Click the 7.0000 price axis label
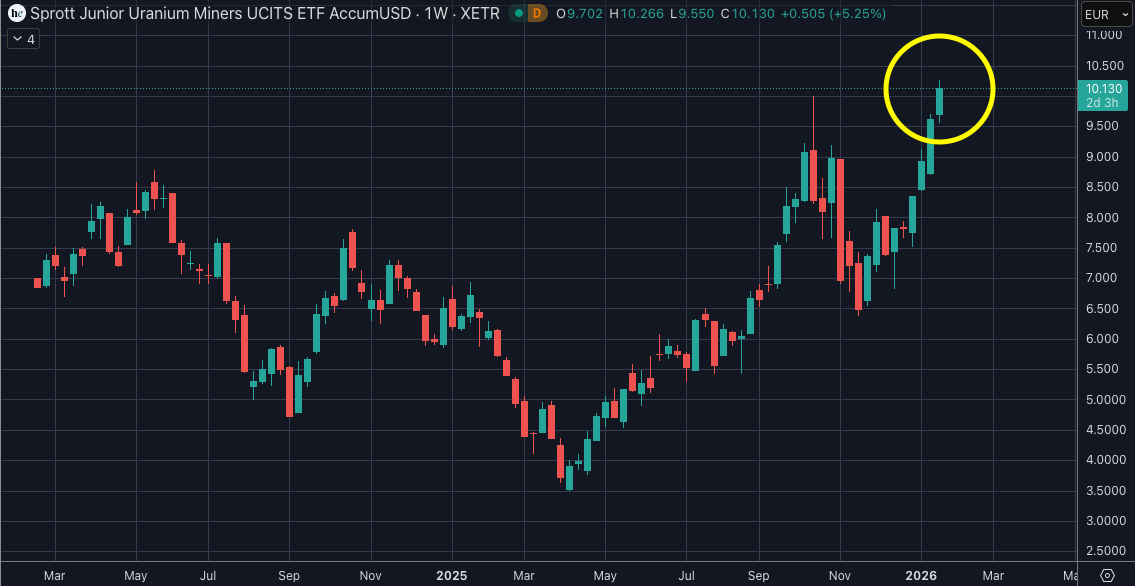Viewport: 1135px width, 586px height. pyautogui.click(x=1104, y=279)
